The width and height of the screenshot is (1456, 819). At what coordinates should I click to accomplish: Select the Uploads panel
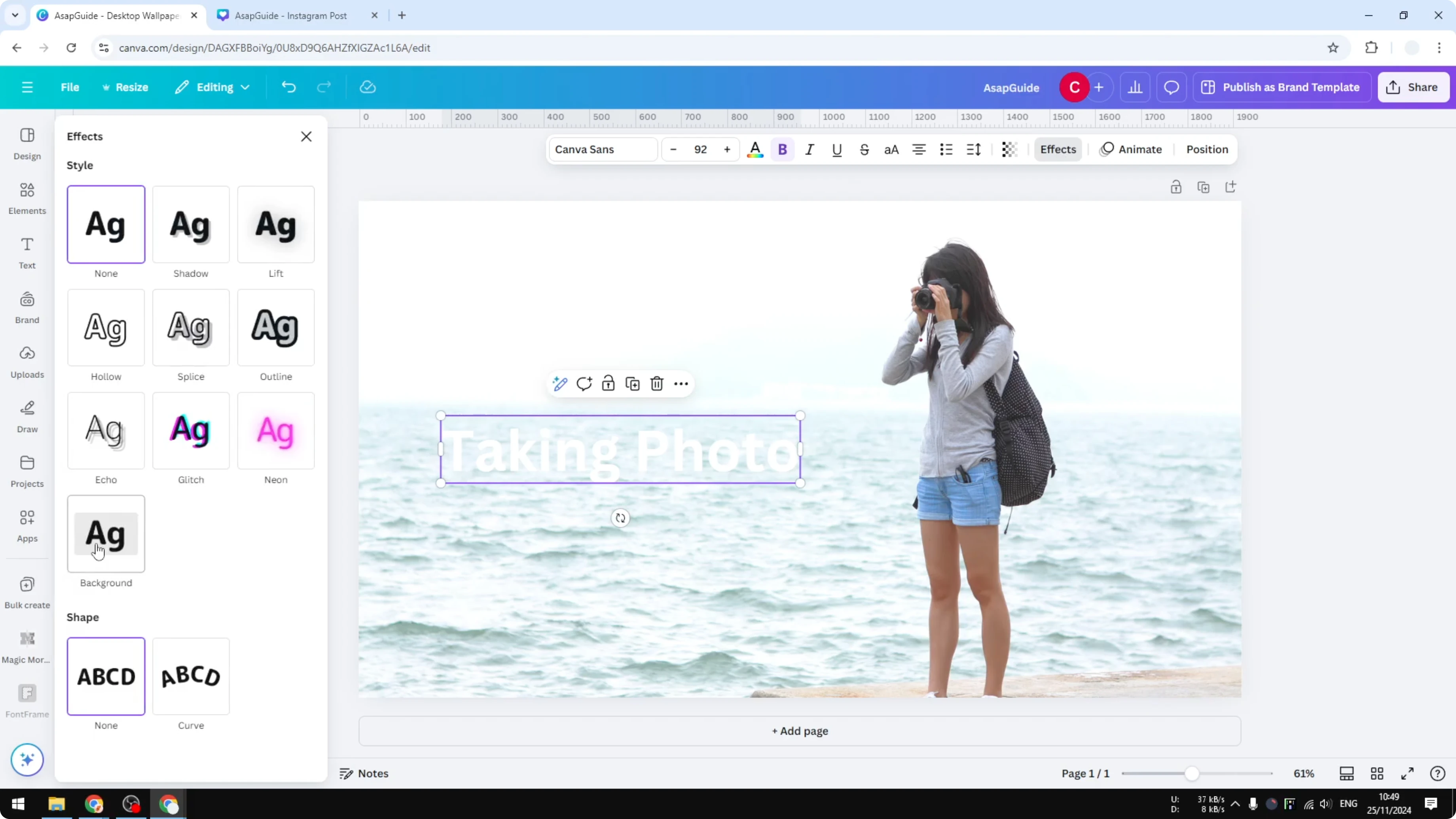(27, 362)
